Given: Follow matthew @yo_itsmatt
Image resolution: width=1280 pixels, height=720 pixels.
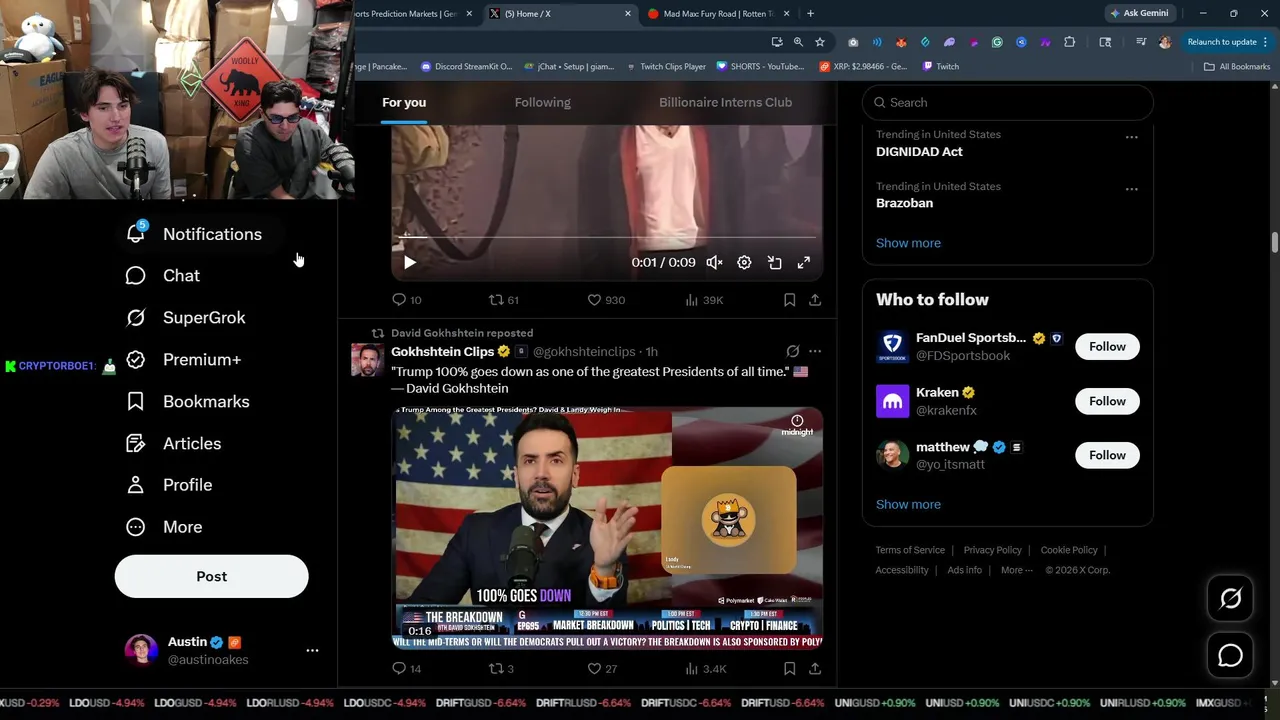Looking at the screenshot, I should click(1107, 456).
